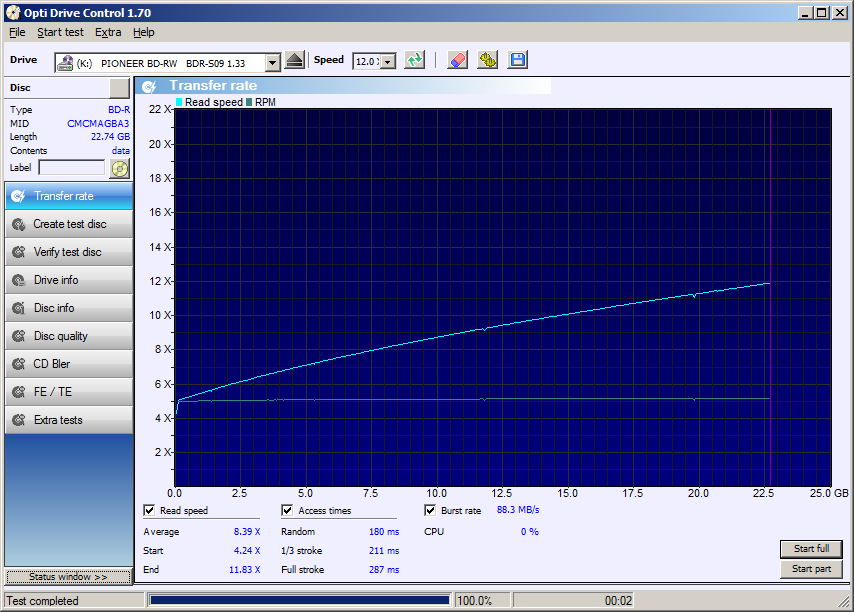The image size is (854, 612).
Task: Click into the Label input field
Action: point(72,168)
